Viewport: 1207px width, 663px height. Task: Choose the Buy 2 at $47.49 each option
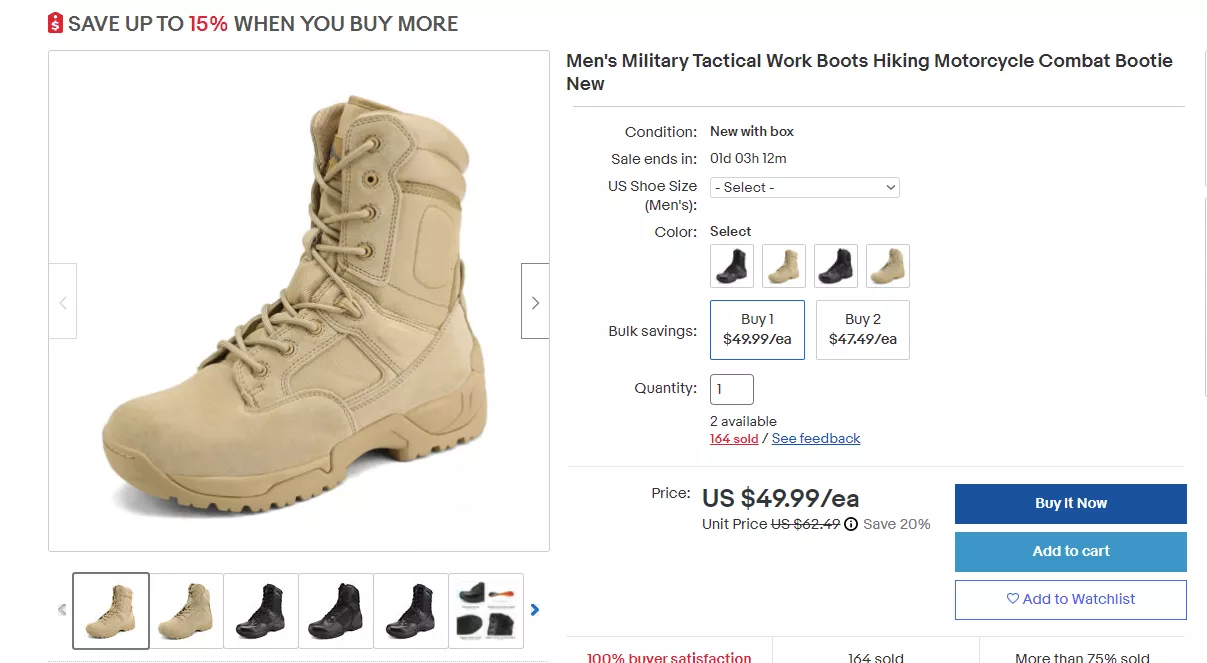point(862,329)
